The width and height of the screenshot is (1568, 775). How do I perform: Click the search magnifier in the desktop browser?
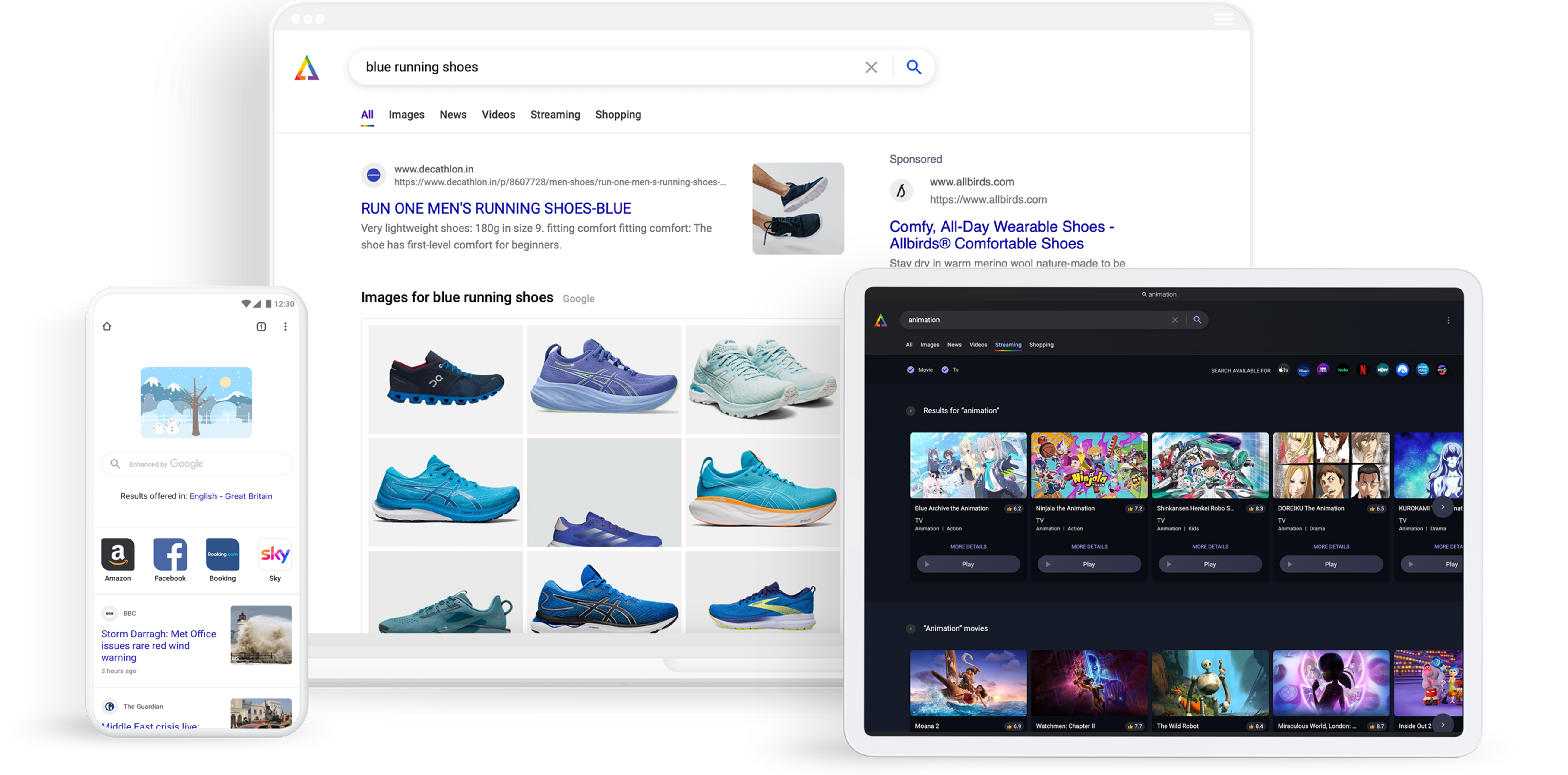pyautogui.click(x=913, y=67)
